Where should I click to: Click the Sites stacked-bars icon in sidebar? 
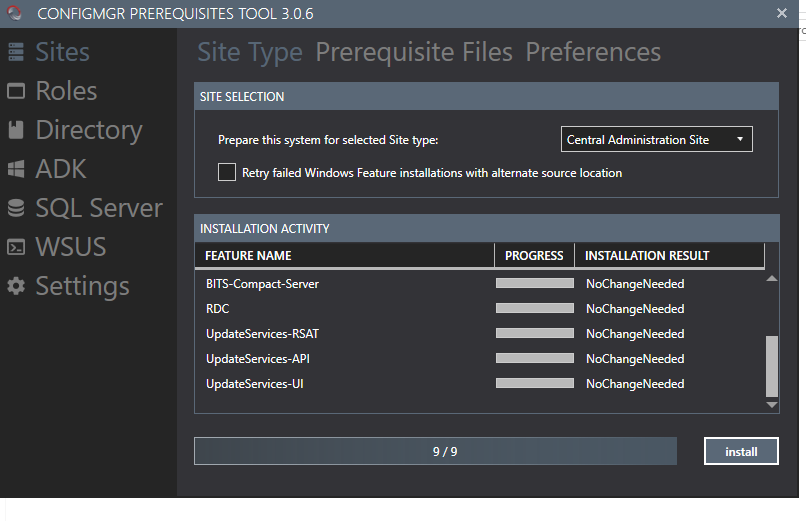tap(16, 52)
